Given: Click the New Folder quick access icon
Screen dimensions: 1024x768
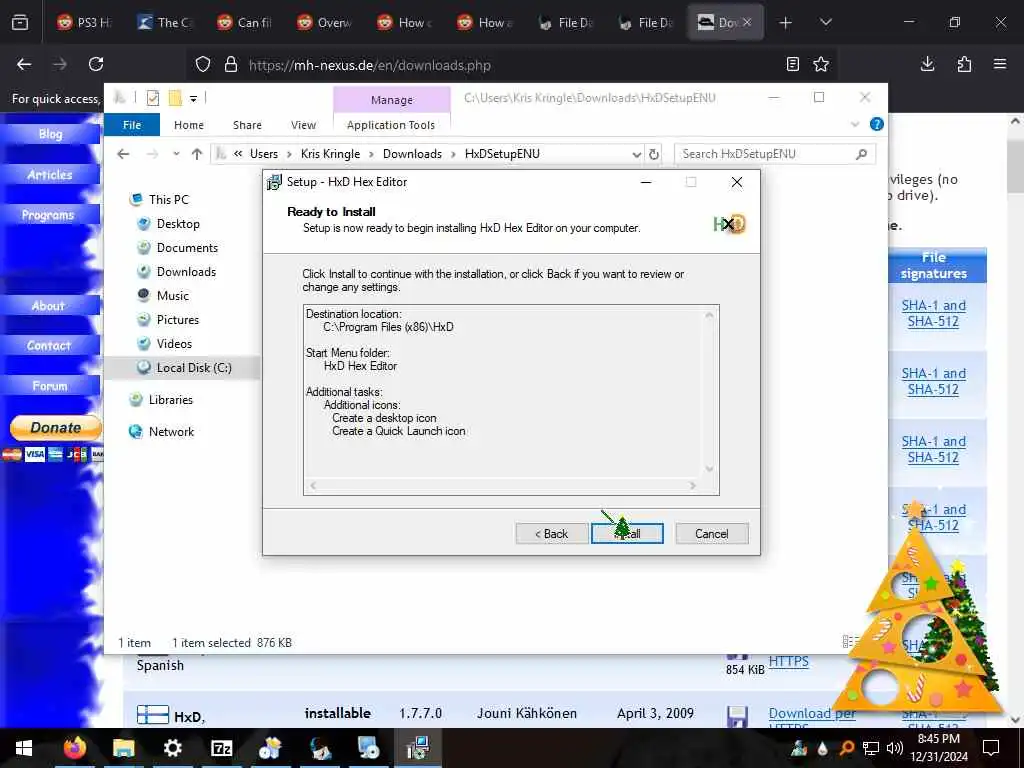Looking at the screenshot, I should (174, 98).
